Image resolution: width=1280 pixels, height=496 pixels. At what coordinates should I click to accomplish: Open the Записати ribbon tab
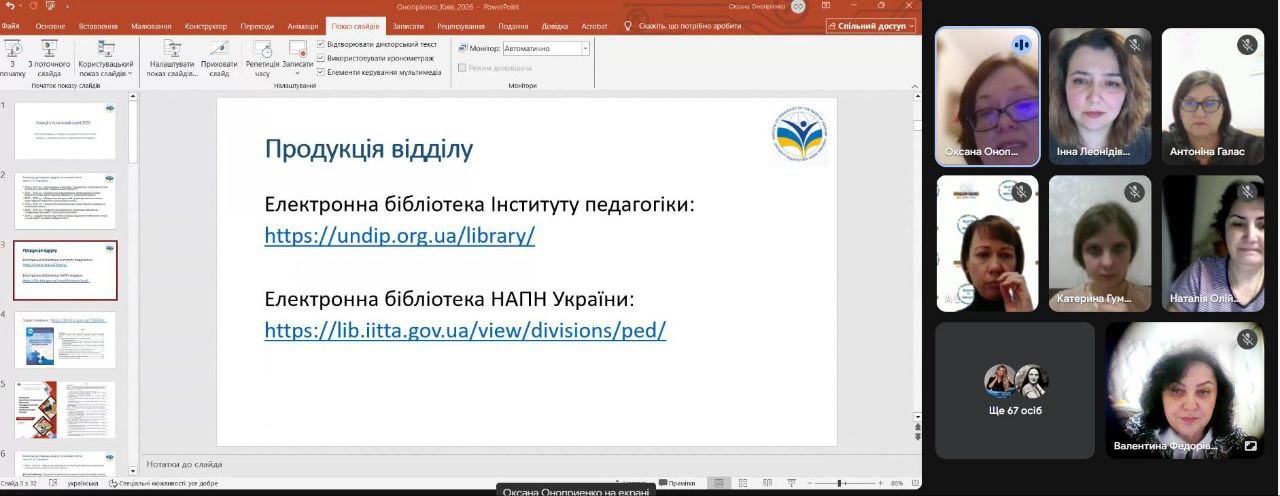408,26
